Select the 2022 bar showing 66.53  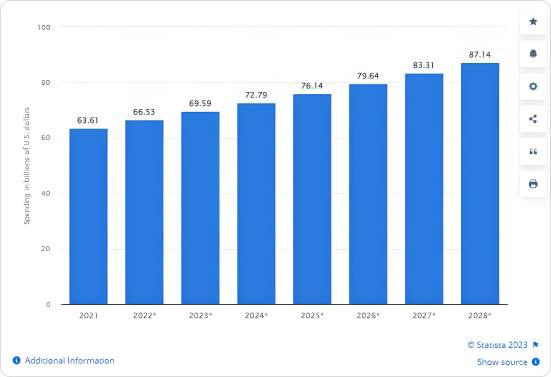click(144, 212)
